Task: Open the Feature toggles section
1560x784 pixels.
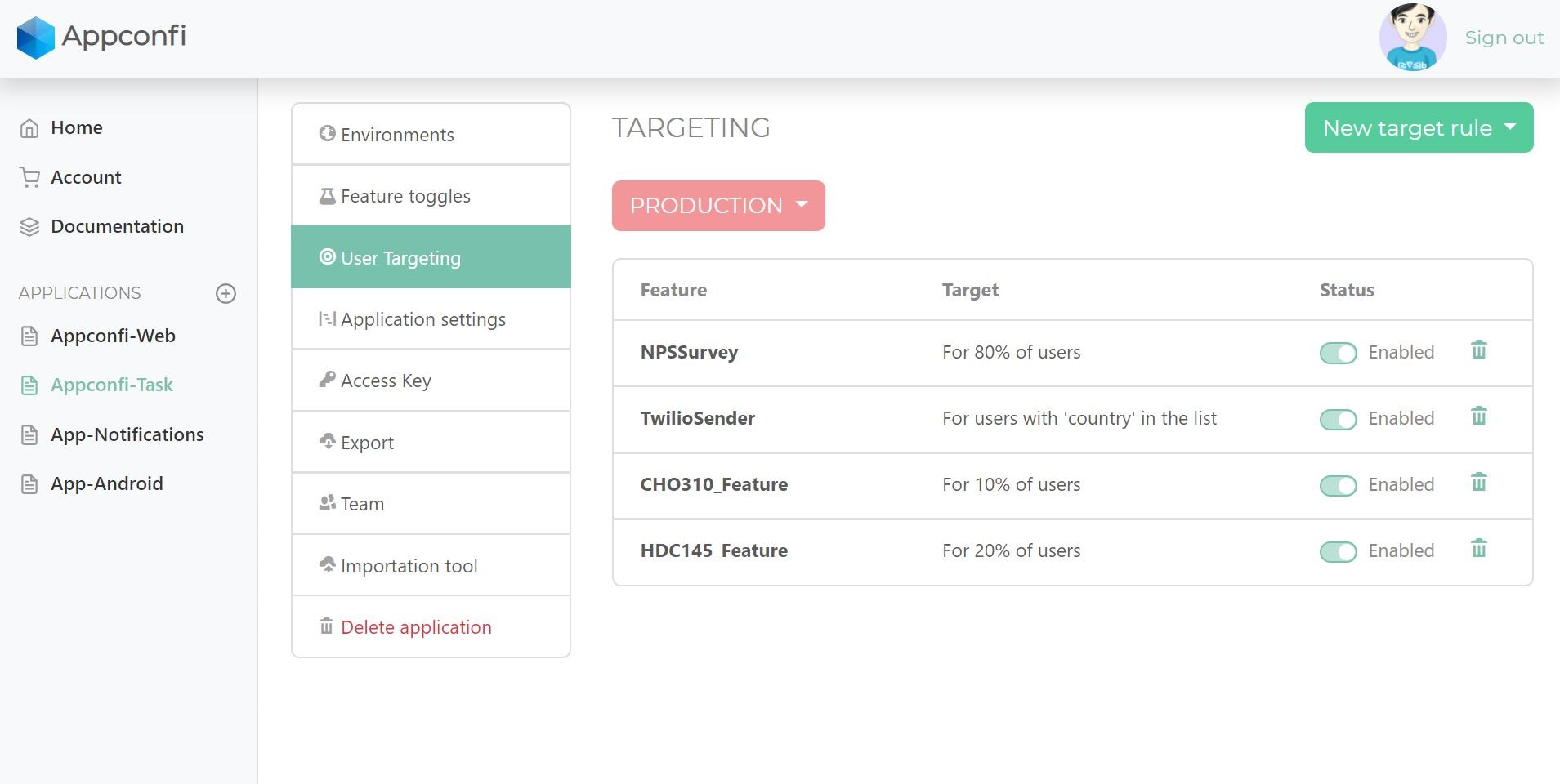Action: (x=431, y=196)
